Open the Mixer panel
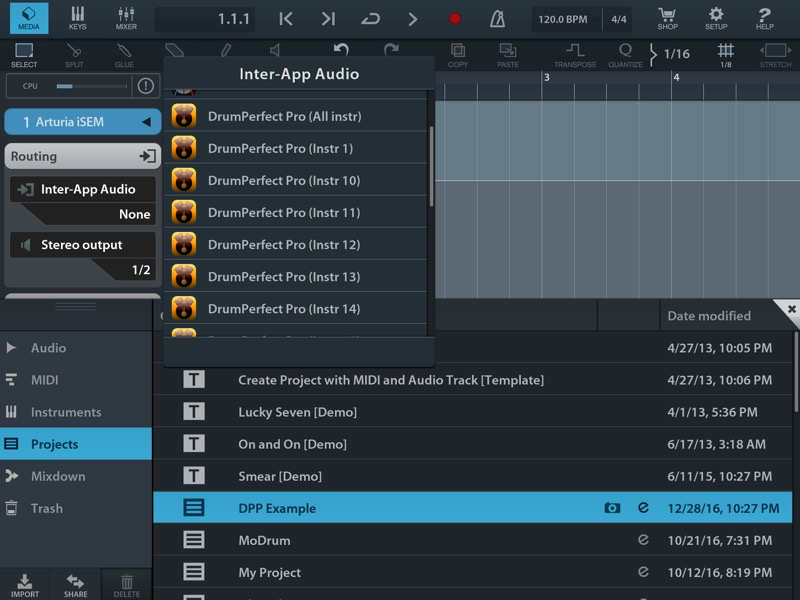 tap(126, 18)
